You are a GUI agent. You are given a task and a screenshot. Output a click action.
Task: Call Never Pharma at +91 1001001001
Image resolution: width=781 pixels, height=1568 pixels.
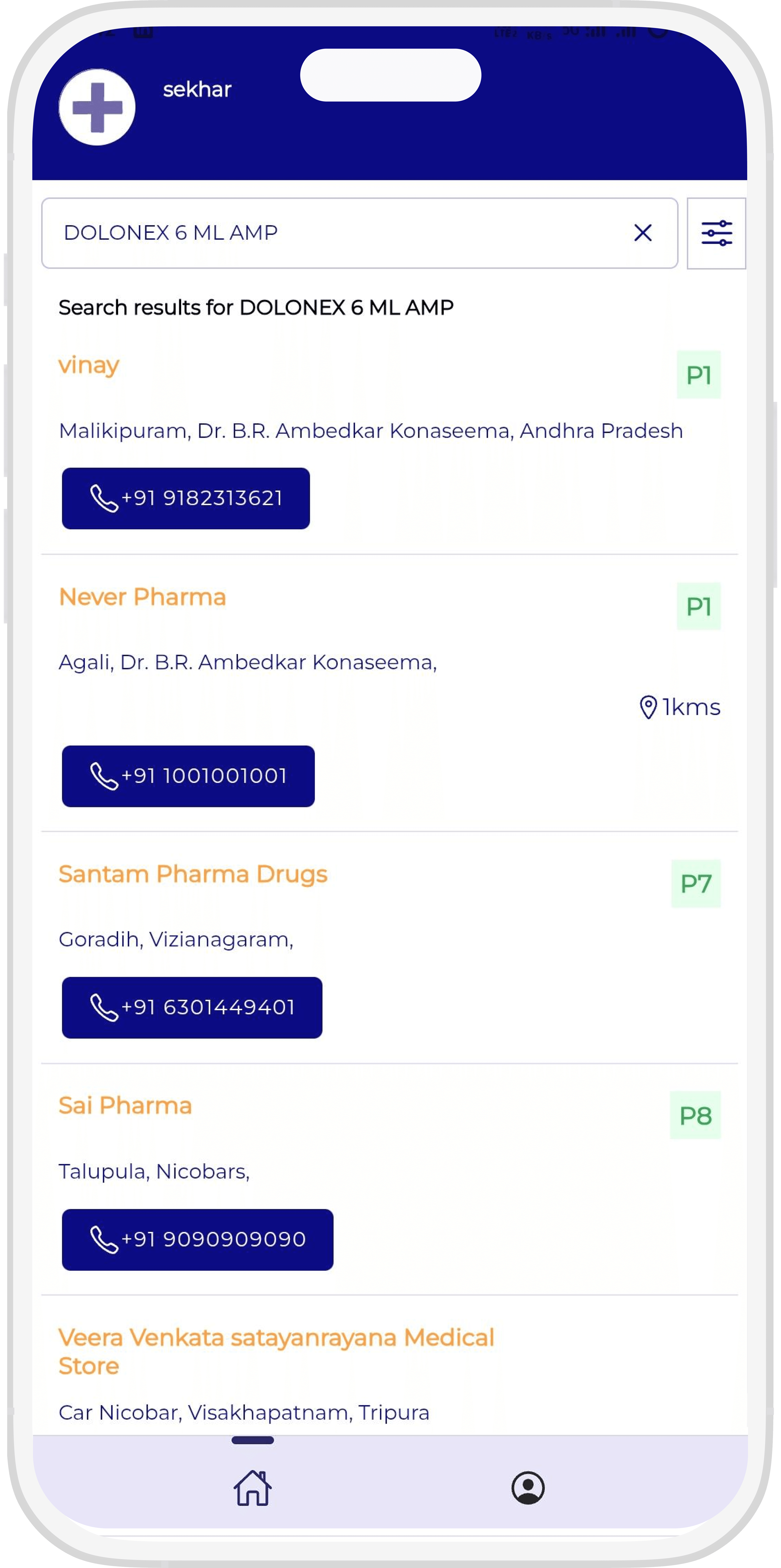[x=188, y=776]
